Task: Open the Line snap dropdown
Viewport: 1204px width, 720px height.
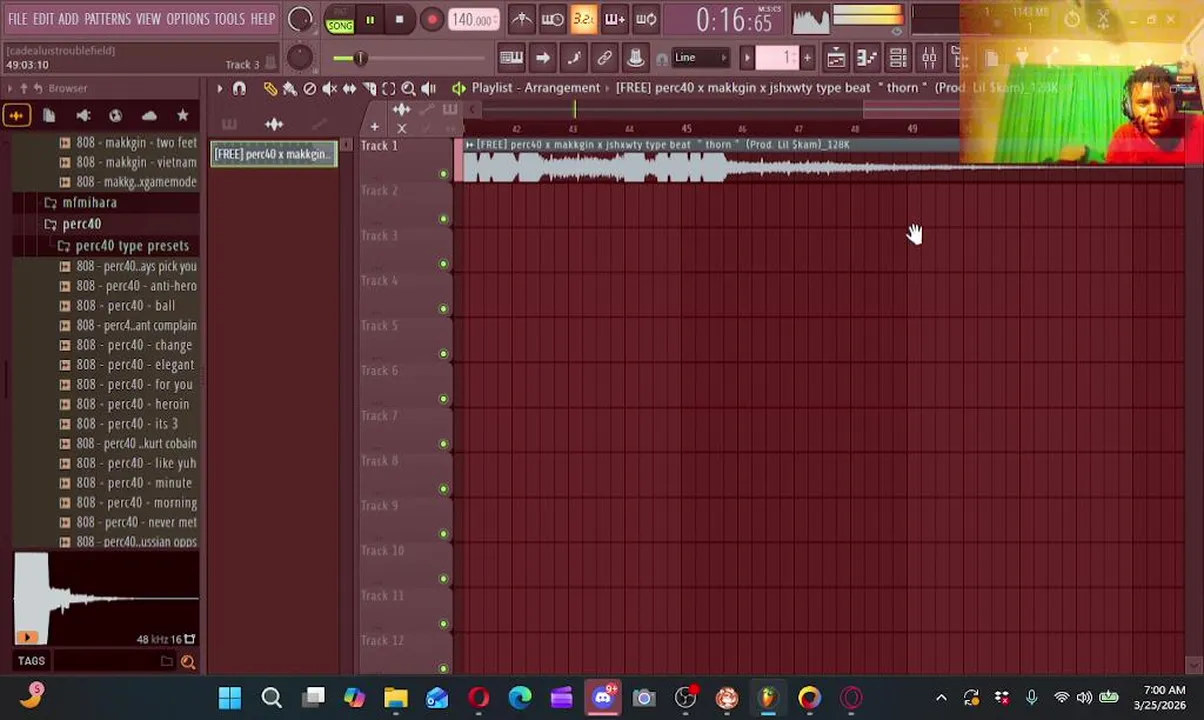Action: (x=700, y=58)
